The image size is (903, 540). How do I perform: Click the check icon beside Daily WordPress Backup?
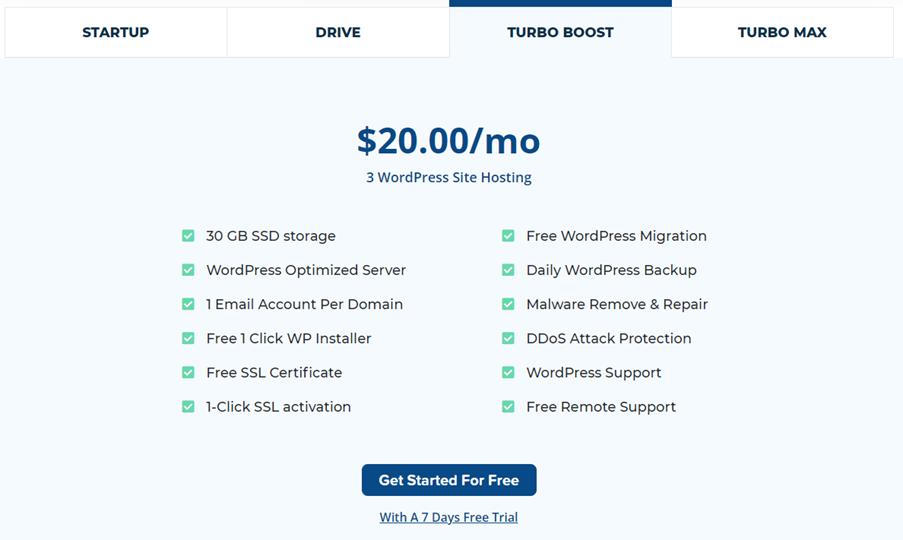coord(508,270)
